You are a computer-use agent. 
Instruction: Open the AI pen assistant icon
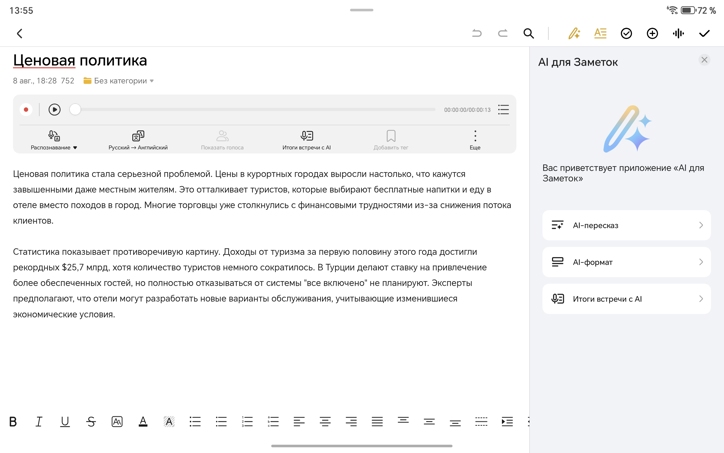tap(574, 34)
